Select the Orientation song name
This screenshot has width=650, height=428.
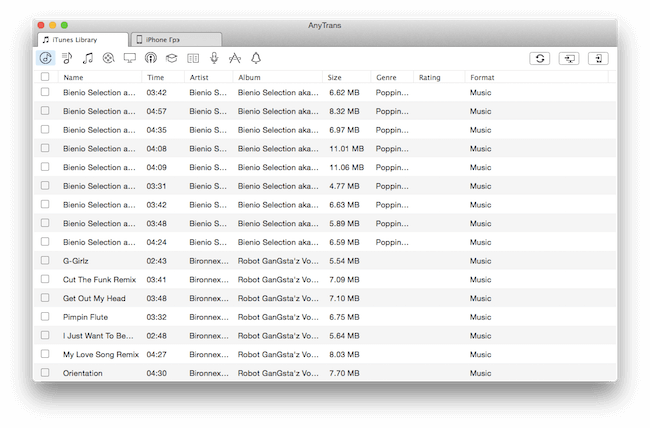click(x=82, y=373)
